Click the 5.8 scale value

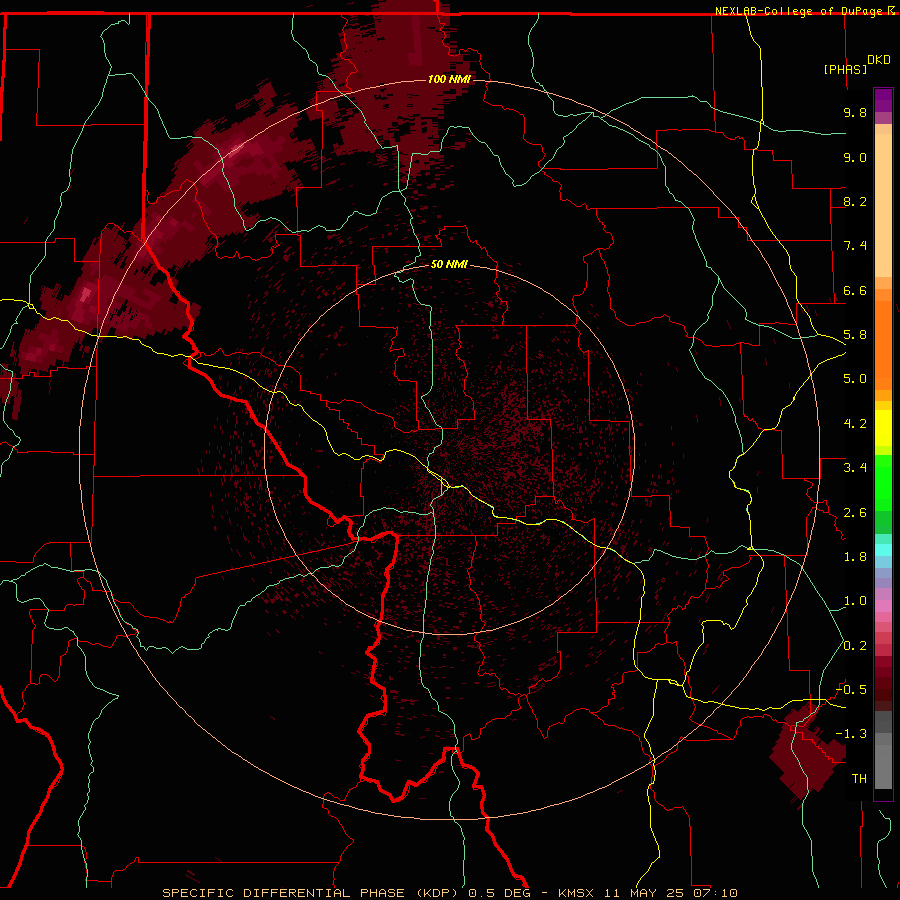[x=855, y=335]
